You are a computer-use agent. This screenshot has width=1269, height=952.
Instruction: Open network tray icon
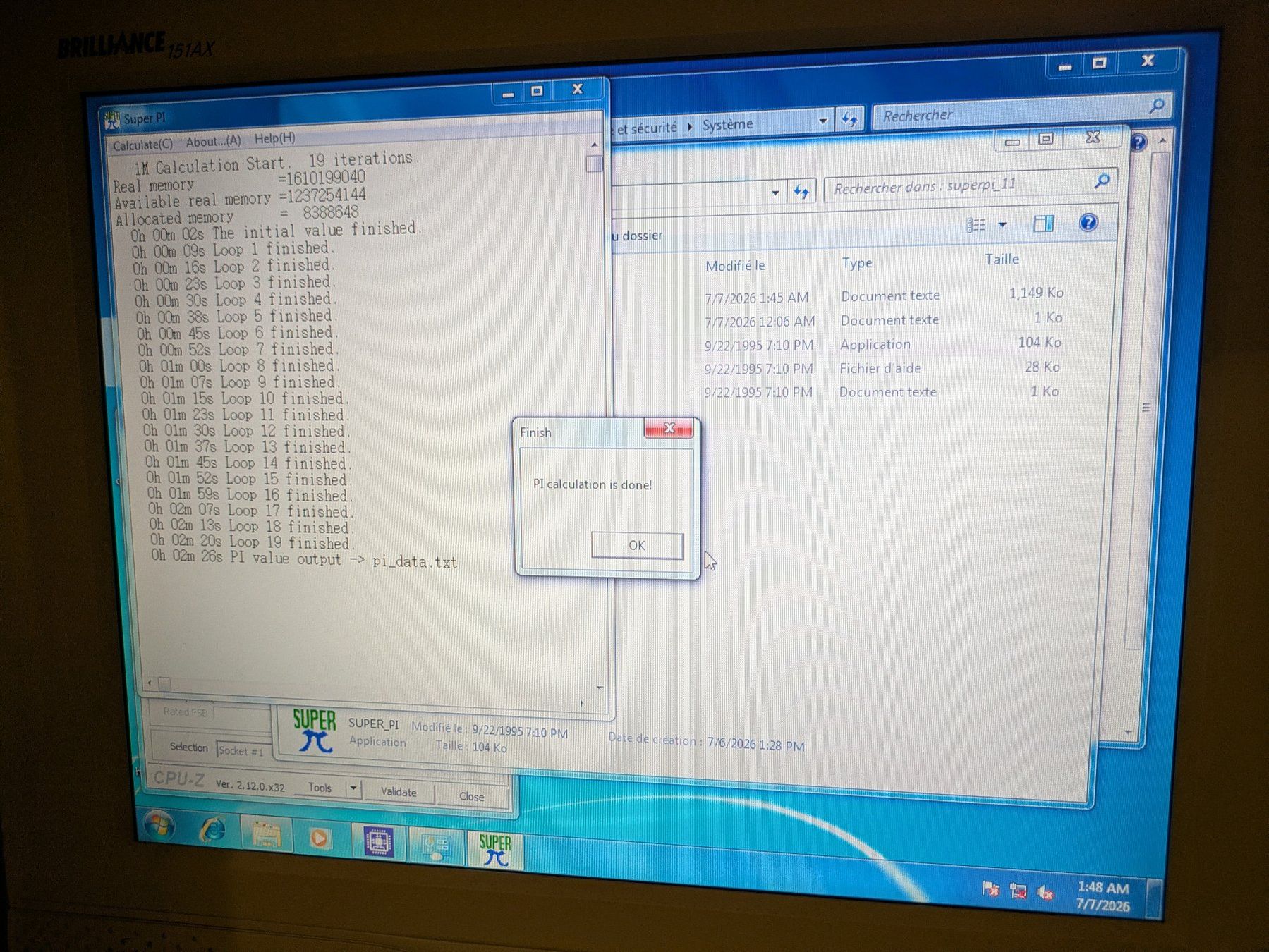coord(1018,891)
